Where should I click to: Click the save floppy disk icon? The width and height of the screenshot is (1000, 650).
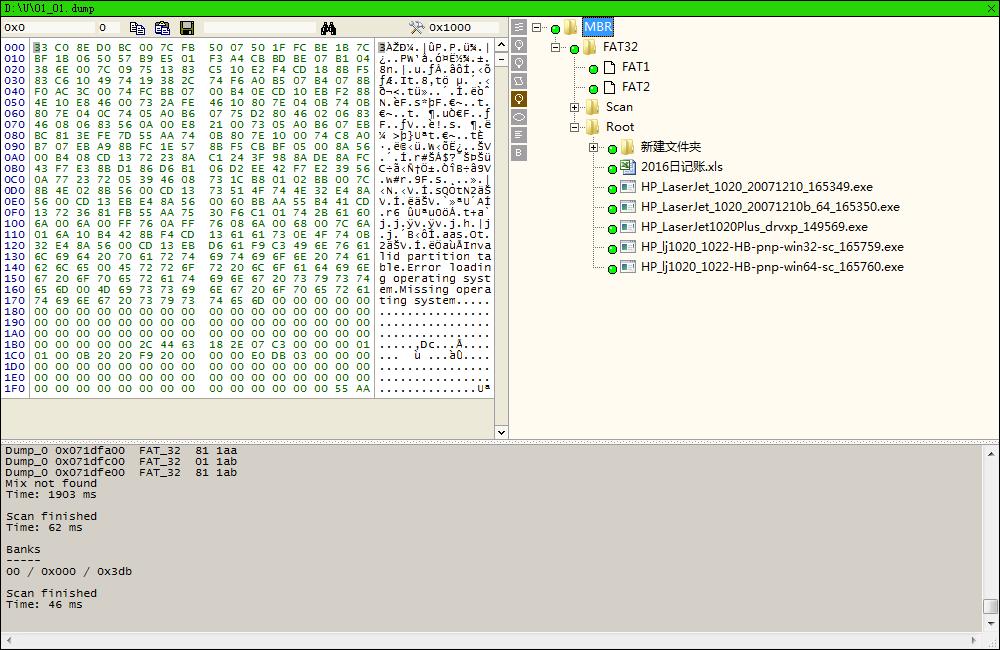pyautogui.click(x=187, y=28)
